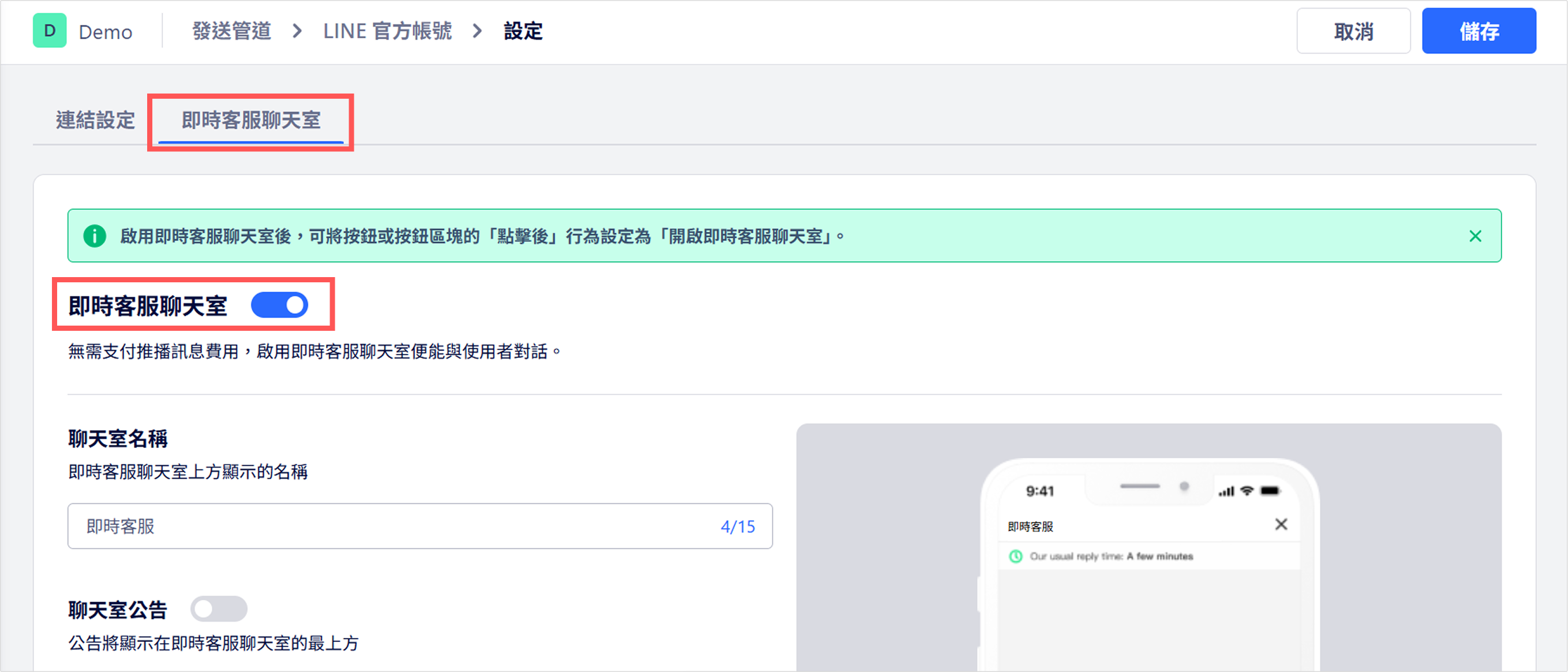
Task: Switch to the 連結設定 tab
Action: [95, 120]
